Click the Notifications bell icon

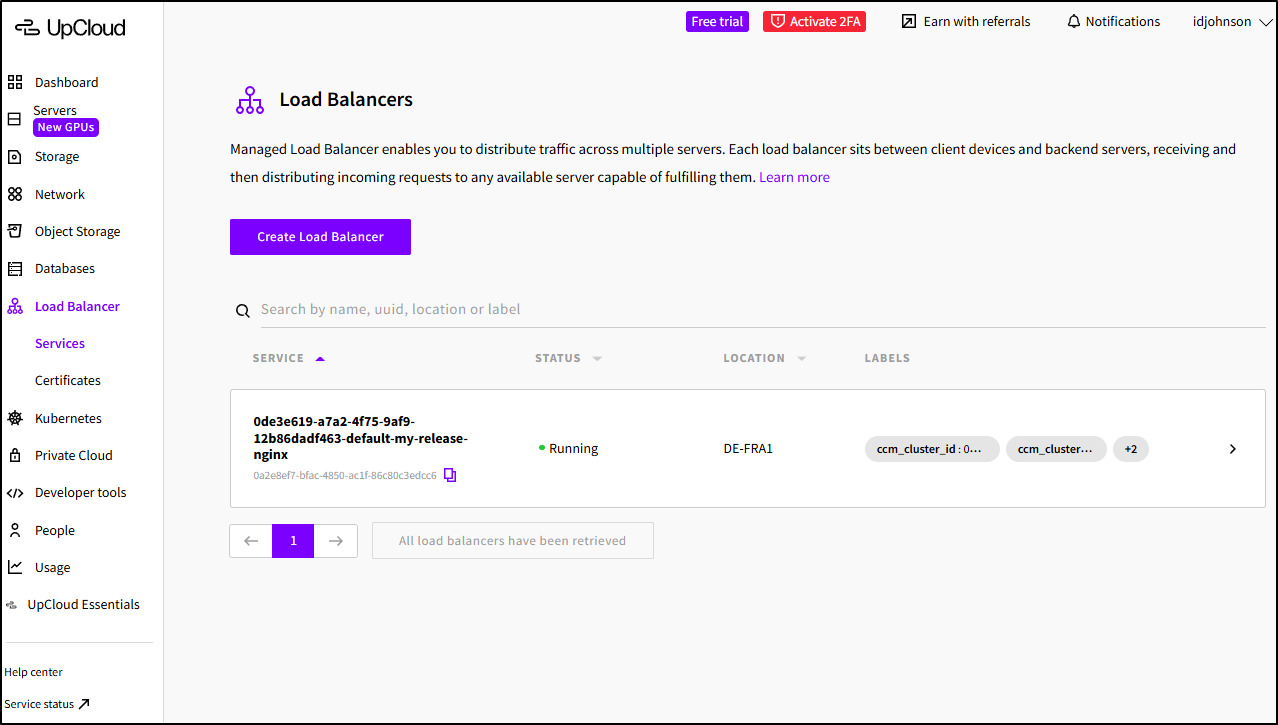[x=1074, y=22]
